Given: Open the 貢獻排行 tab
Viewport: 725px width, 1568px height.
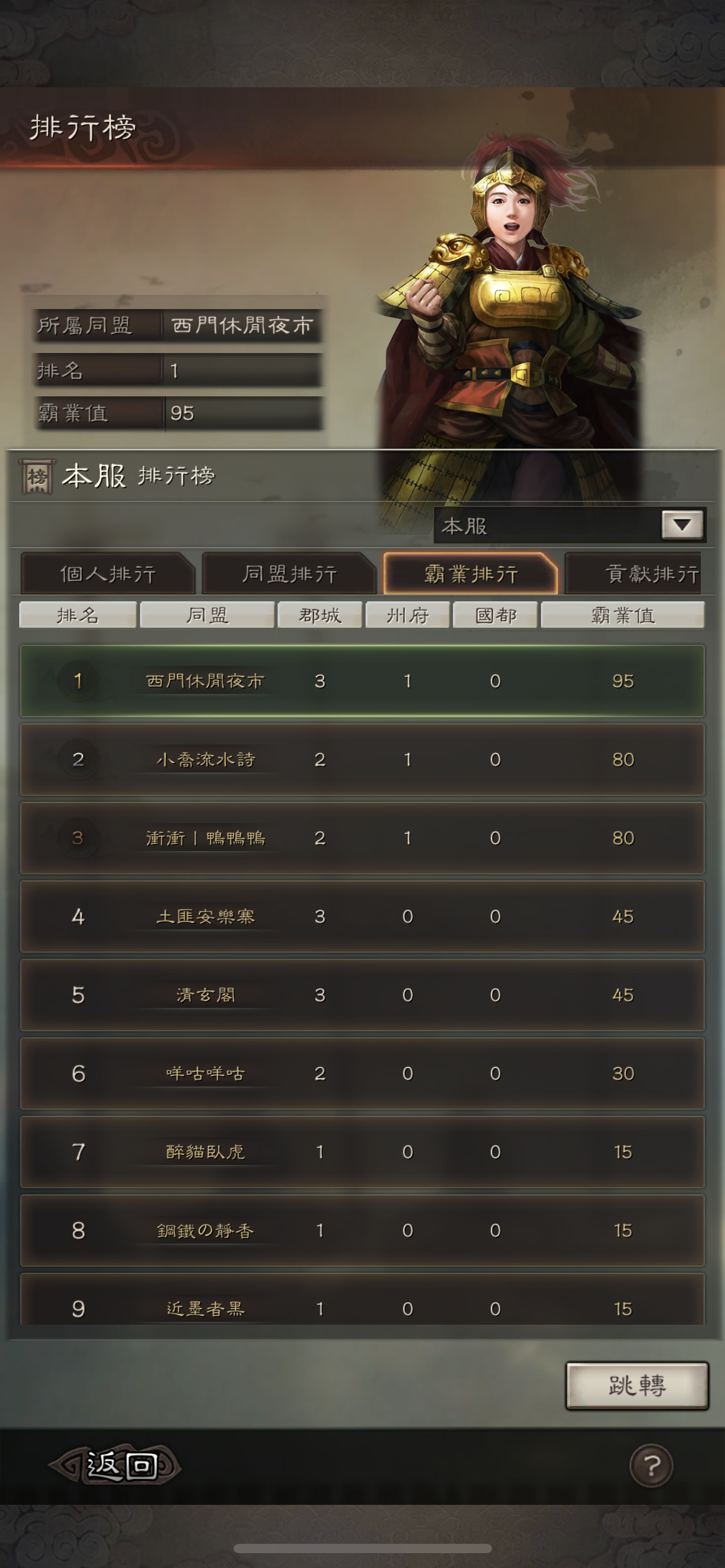Looking at the screenshot, I should tap(644, 573).
